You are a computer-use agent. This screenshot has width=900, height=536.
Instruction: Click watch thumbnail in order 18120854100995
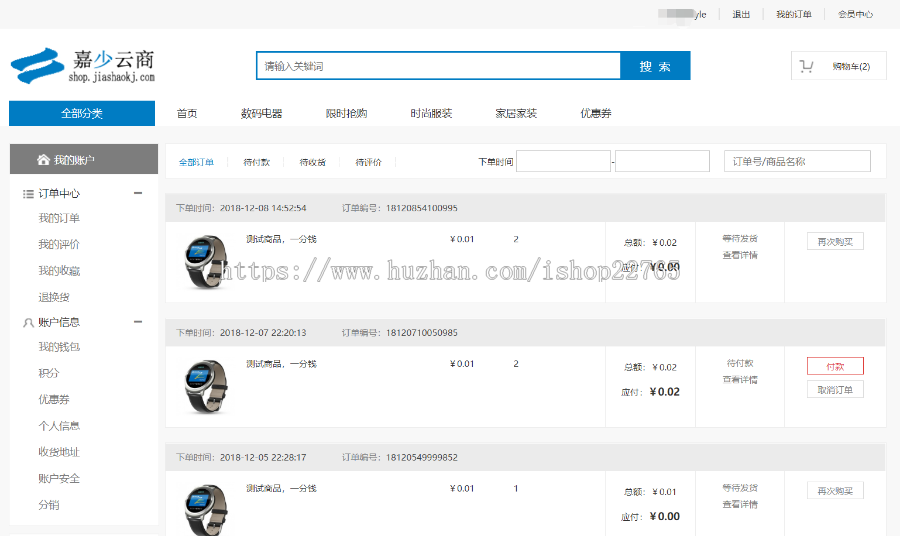click(x=206, y=262)
